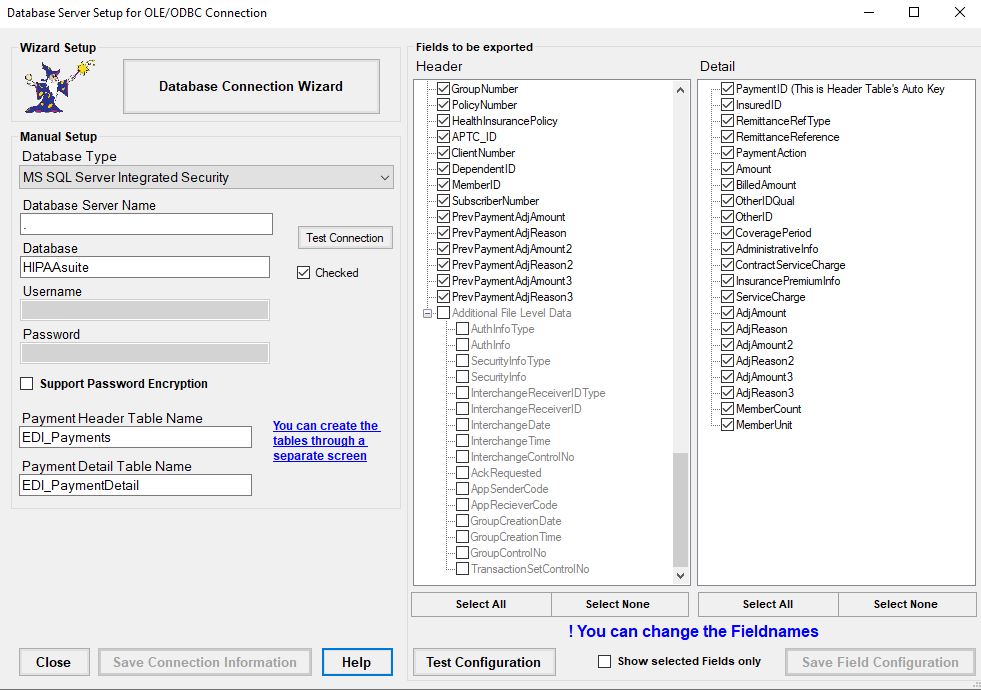Viewport: 981px width, 690px height.
Task: Uncheck the CoveragePeriod field
Action: 727,233
